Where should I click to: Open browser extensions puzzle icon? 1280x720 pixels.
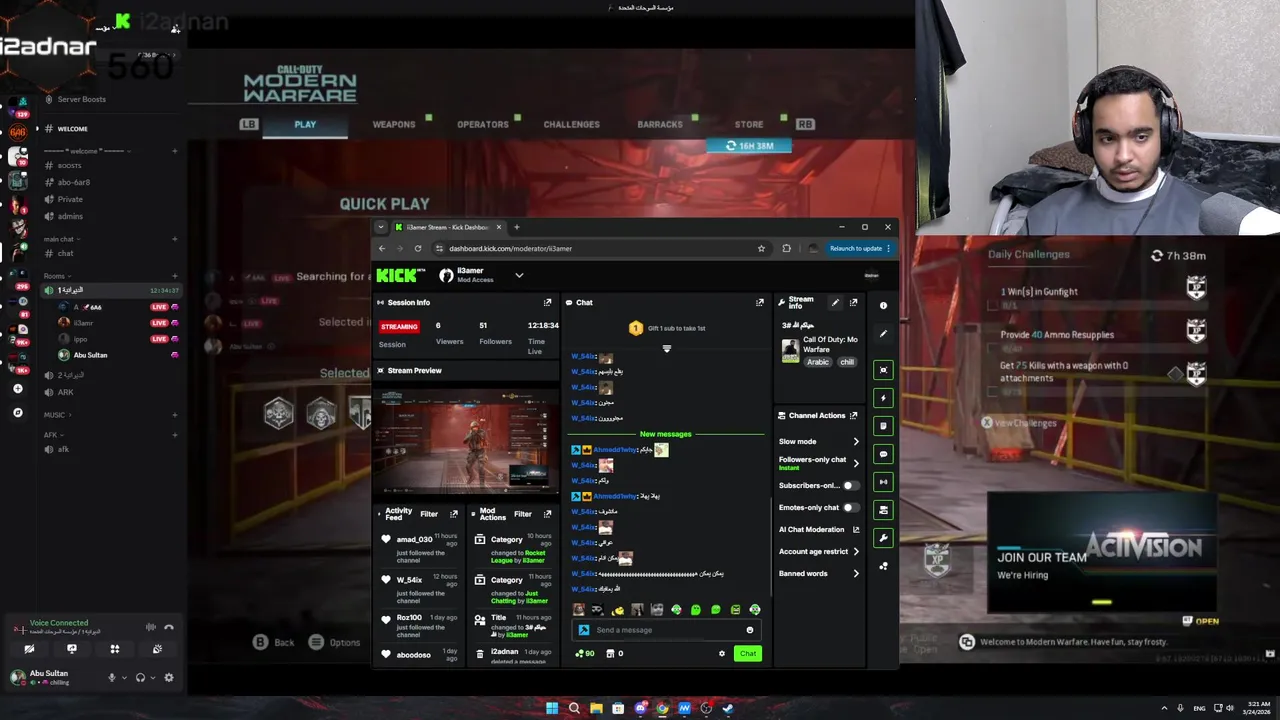[786, 248]
